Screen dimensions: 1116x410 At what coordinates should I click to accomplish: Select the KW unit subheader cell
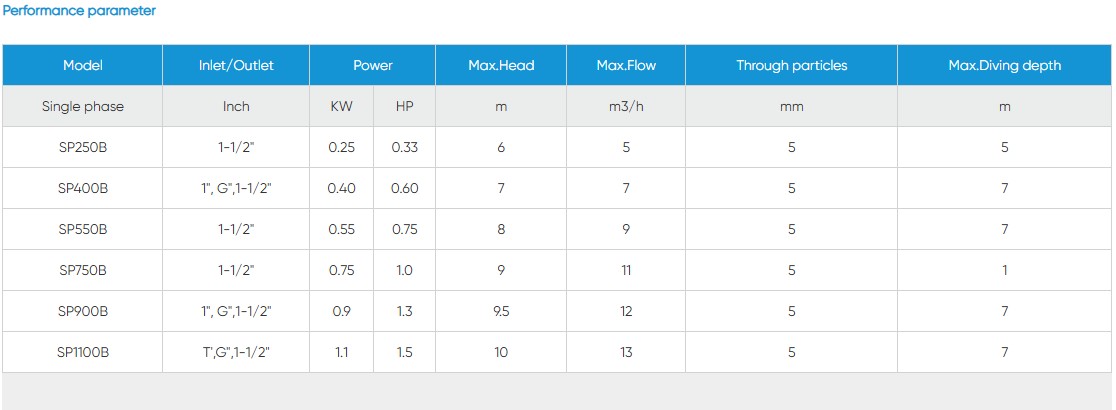(x=342, y=106)
